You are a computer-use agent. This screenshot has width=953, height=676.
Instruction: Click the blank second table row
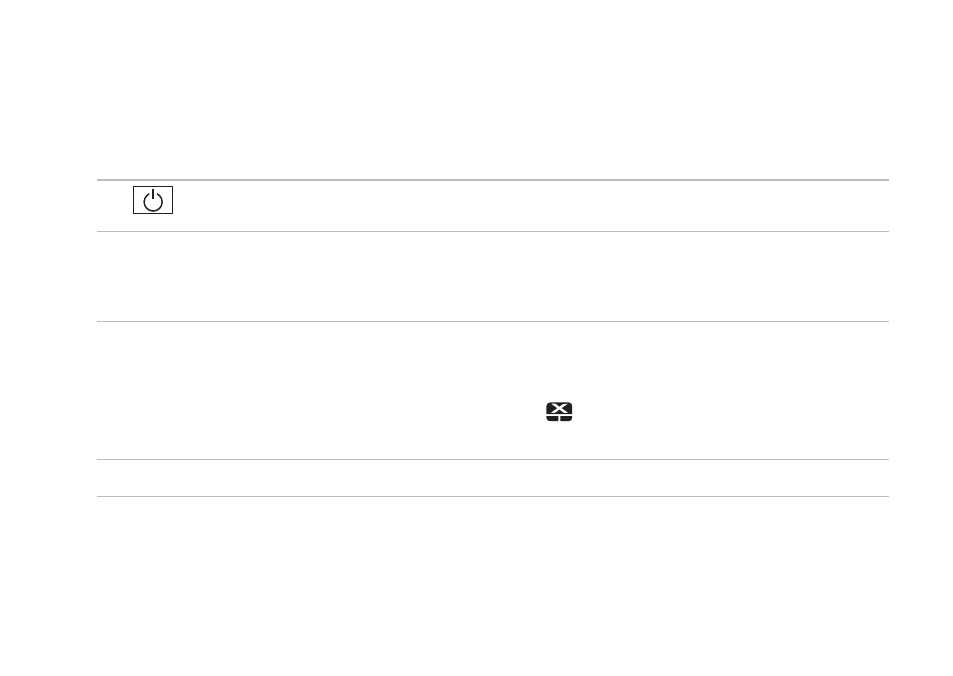pyautogui.click(x=493, y=277)
